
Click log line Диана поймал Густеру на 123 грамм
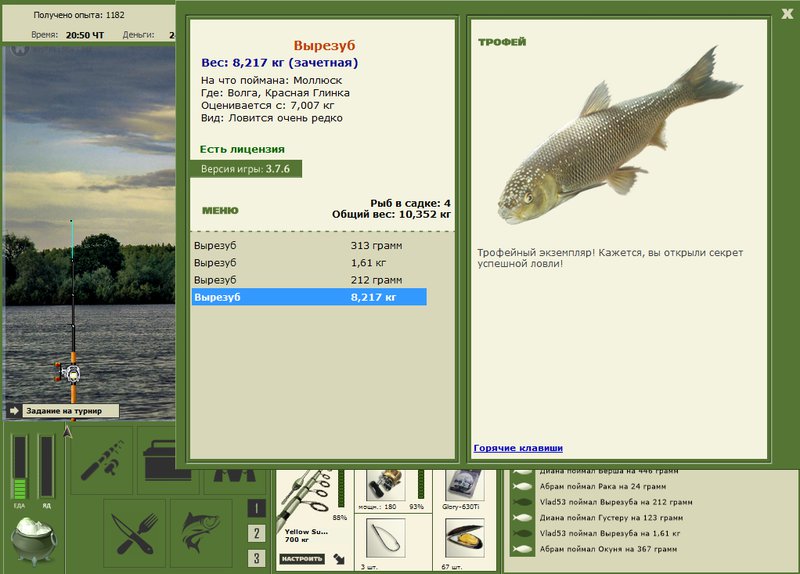[x=611, y=518]
